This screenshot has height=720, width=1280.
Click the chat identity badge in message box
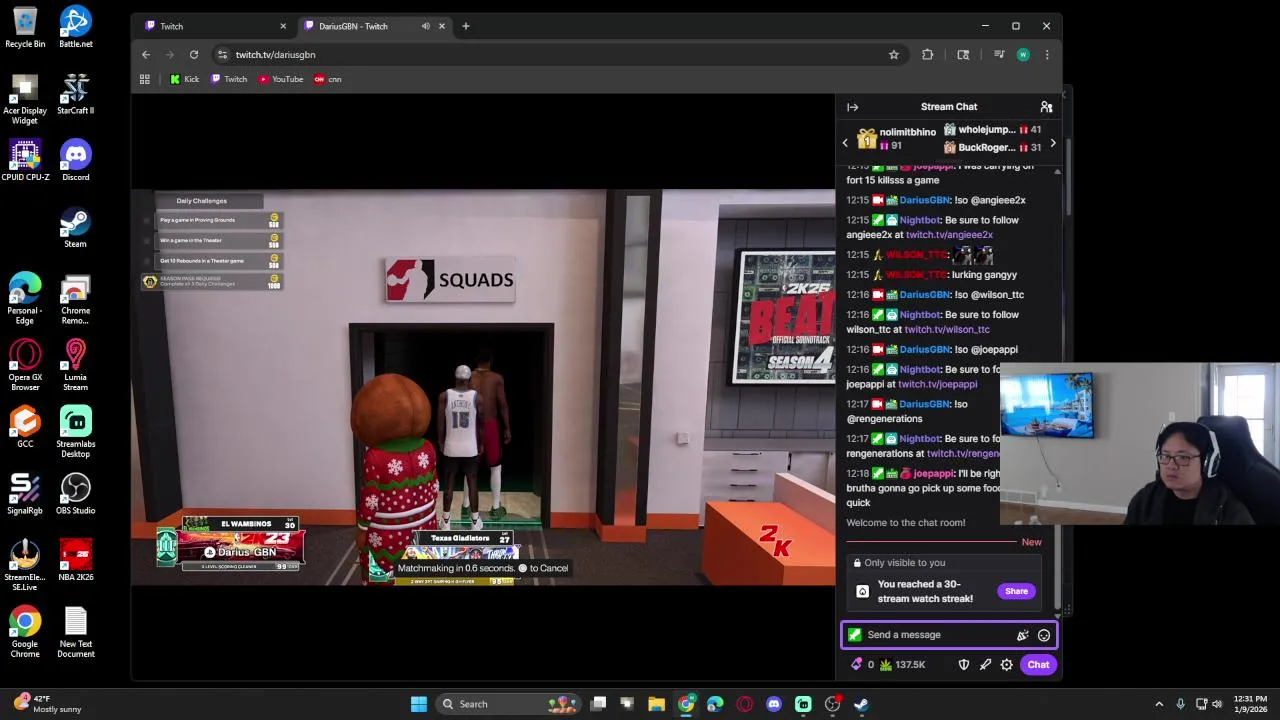click(854, 635)
